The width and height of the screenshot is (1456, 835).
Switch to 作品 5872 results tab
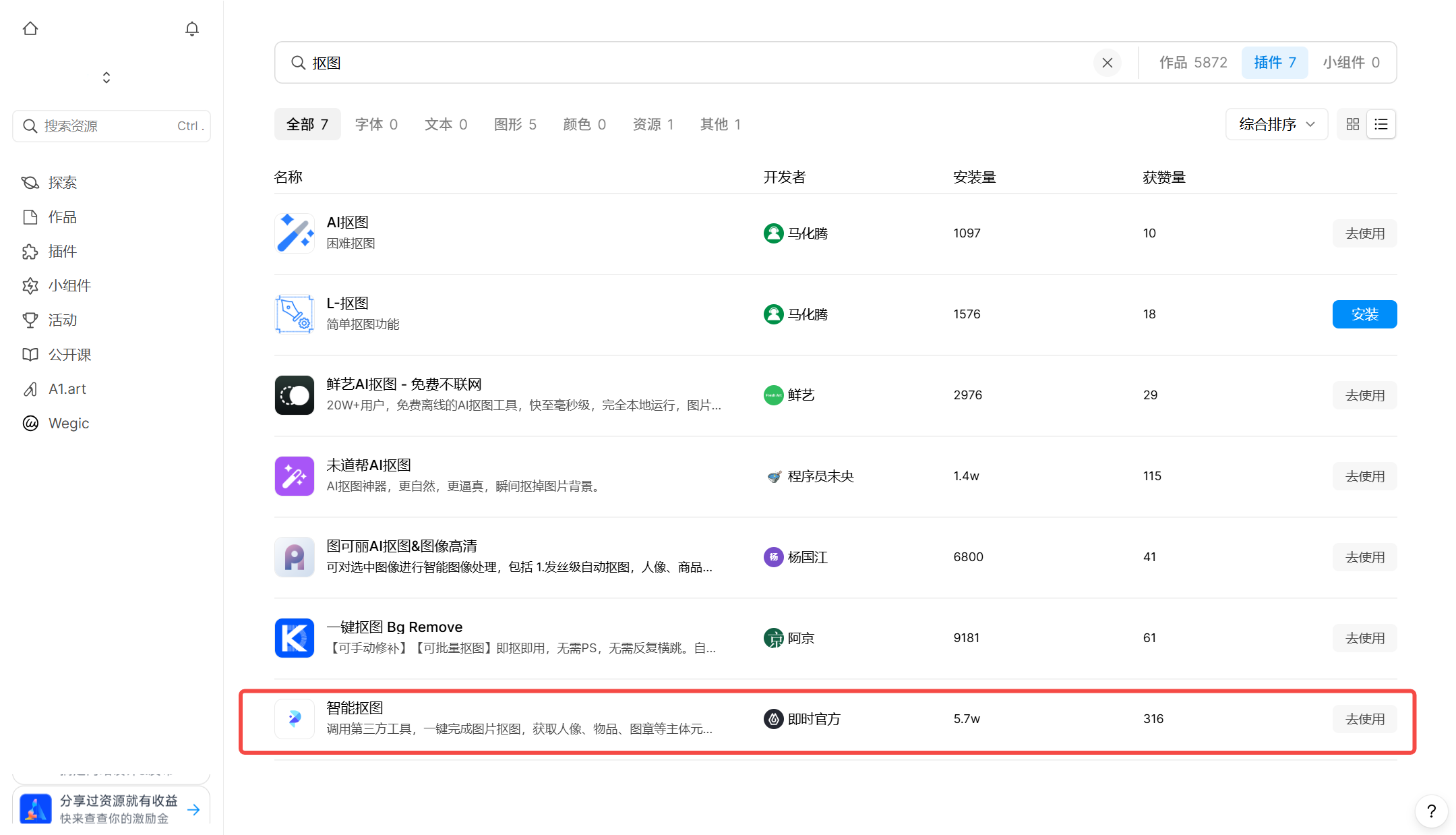pos(1193,63)
